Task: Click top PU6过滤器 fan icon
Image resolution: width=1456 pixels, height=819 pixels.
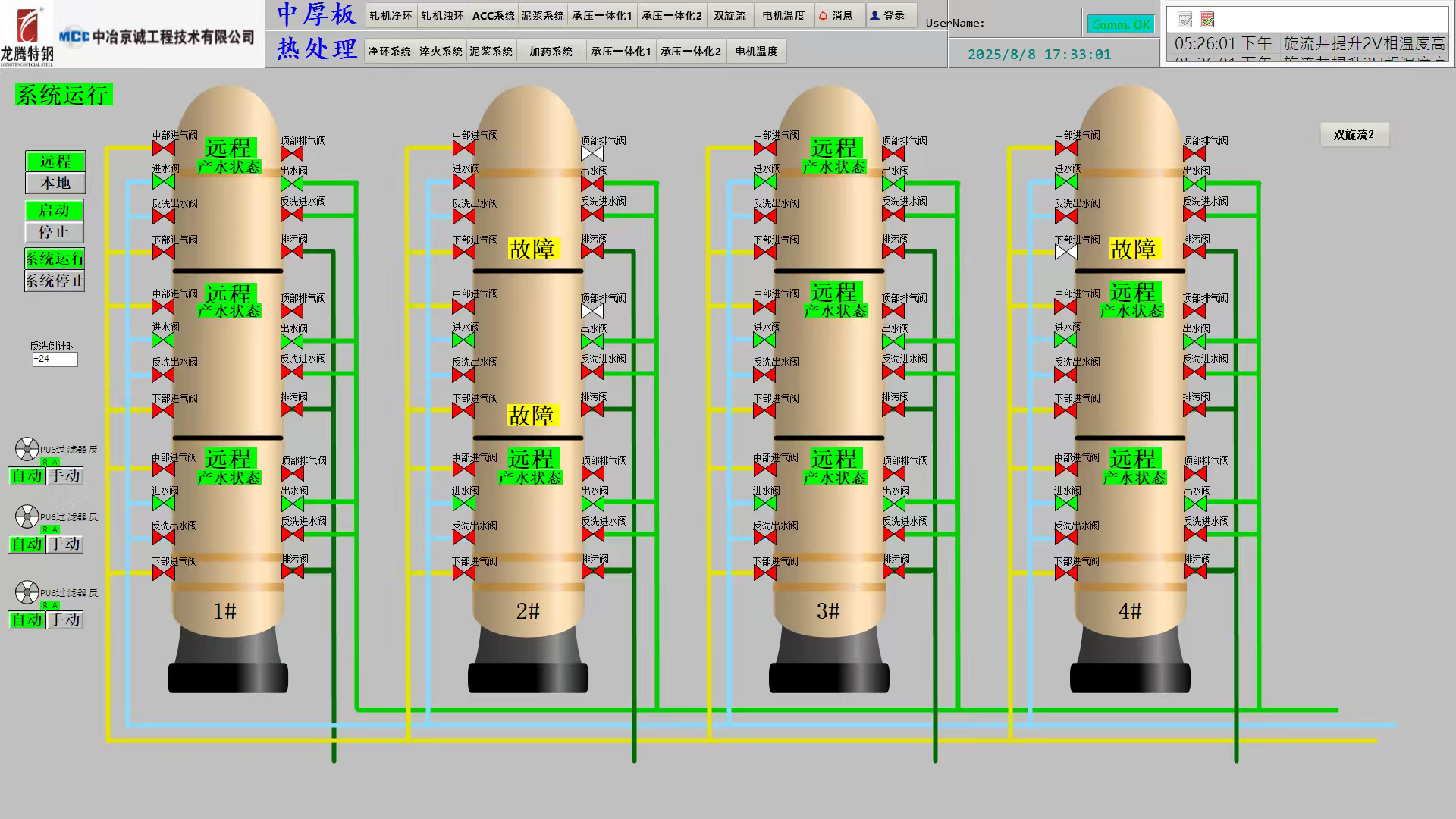Action: pyautogui.click(x=27, y=449)
